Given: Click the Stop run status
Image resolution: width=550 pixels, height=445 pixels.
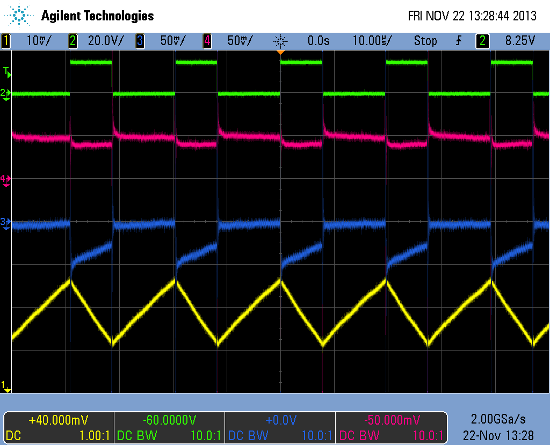Looking at the screenshot, I should (x=425, y=41).
